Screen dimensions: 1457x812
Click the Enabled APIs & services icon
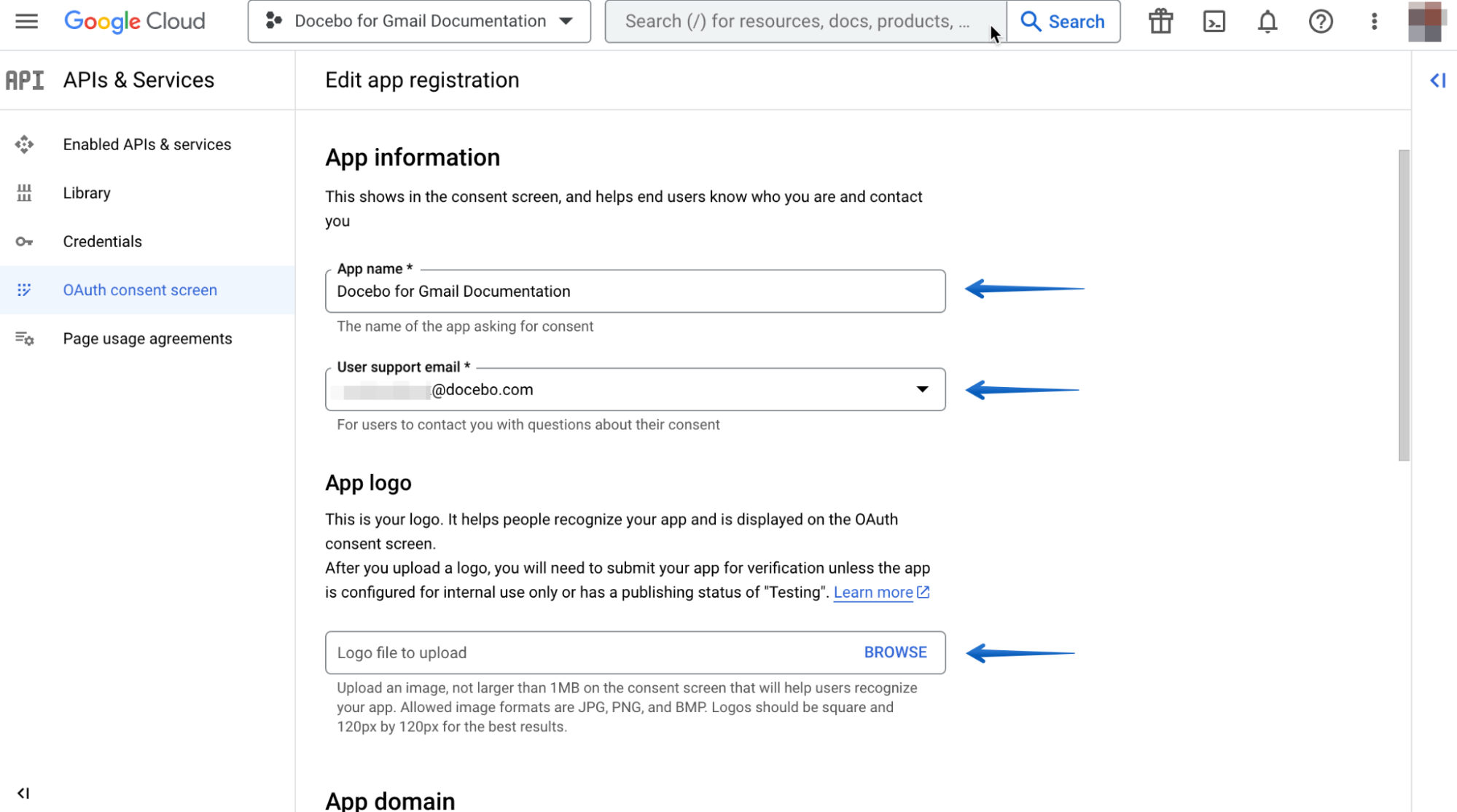pyautogui.click(x=24, y=144)
